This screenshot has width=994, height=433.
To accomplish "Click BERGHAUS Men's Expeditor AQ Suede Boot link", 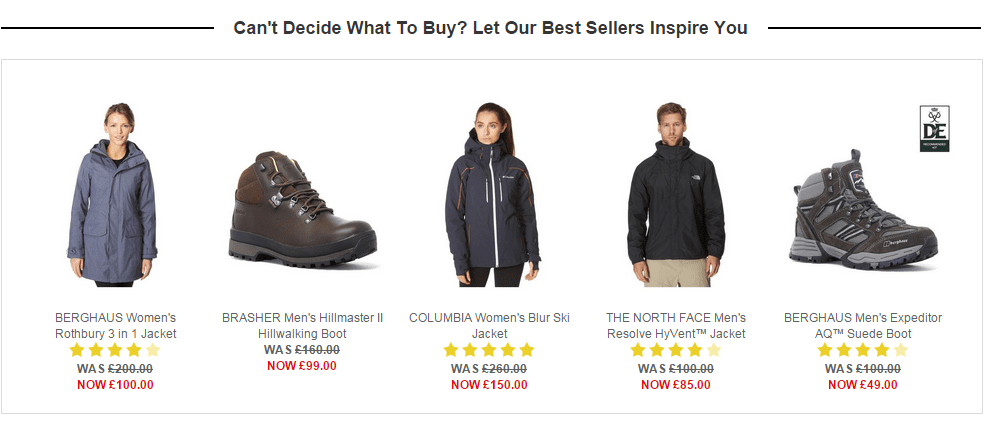I will (x=863, y=326).
